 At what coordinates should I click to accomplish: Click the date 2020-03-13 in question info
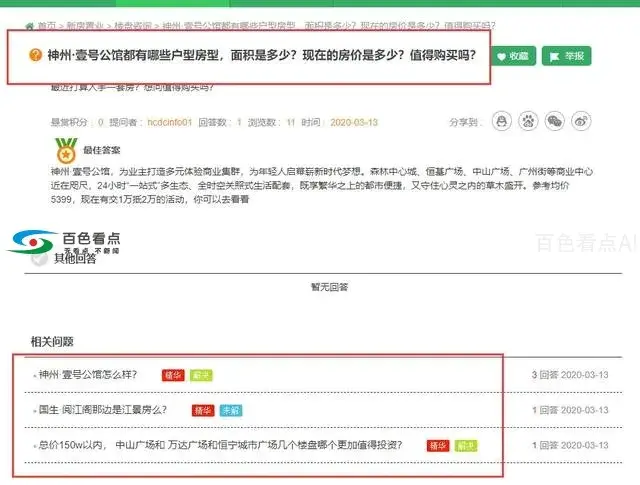click(x=354, y=122)
